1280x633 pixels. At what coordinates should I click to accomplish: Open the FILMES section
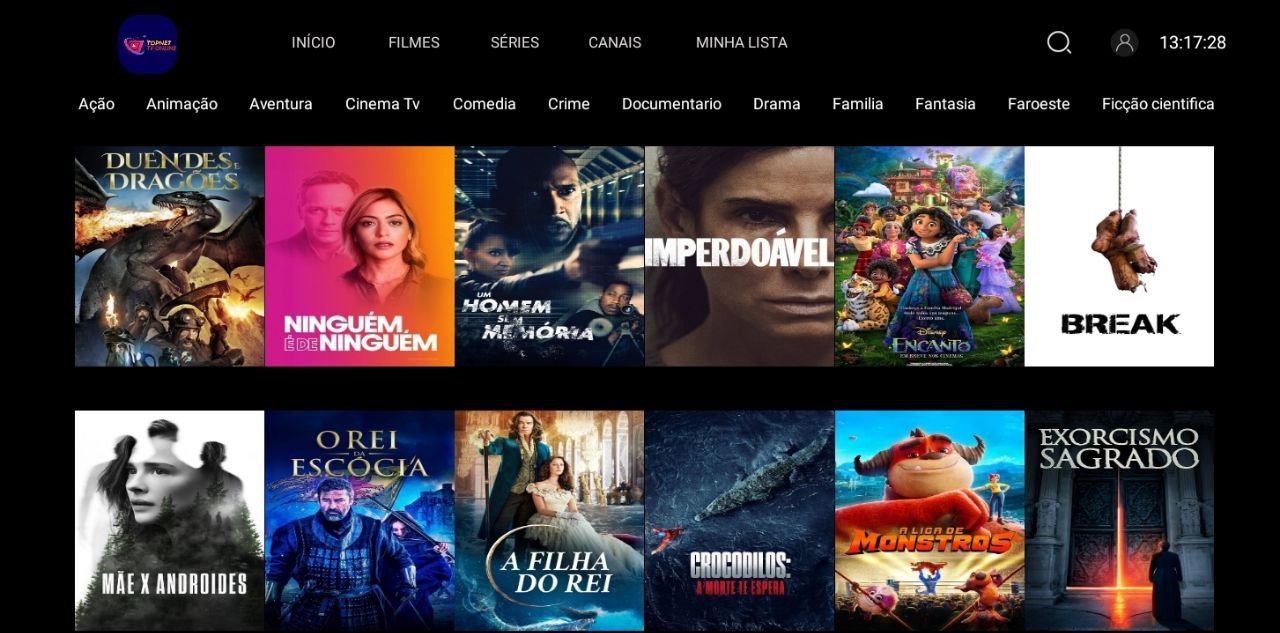point(414,43)
